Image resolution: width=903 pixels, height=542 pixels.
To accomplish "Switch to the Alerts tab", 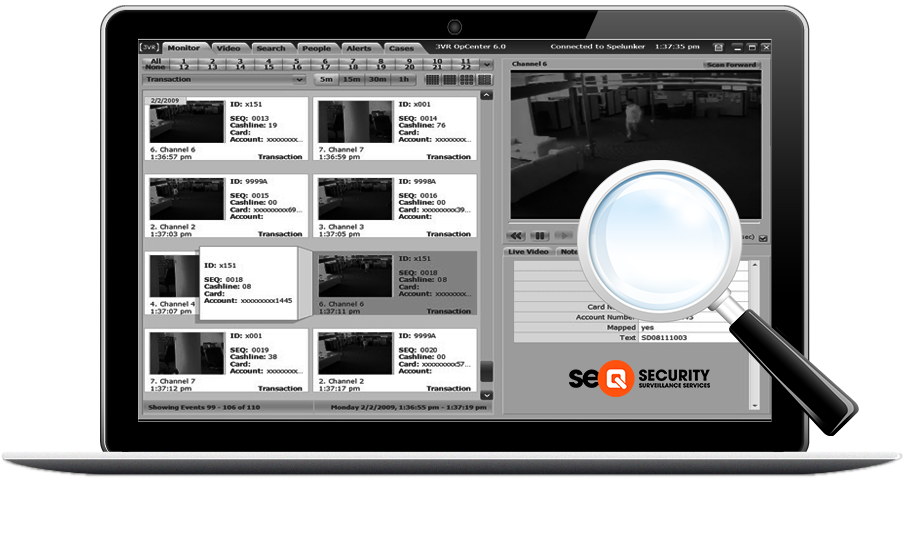I will [358, 48].
